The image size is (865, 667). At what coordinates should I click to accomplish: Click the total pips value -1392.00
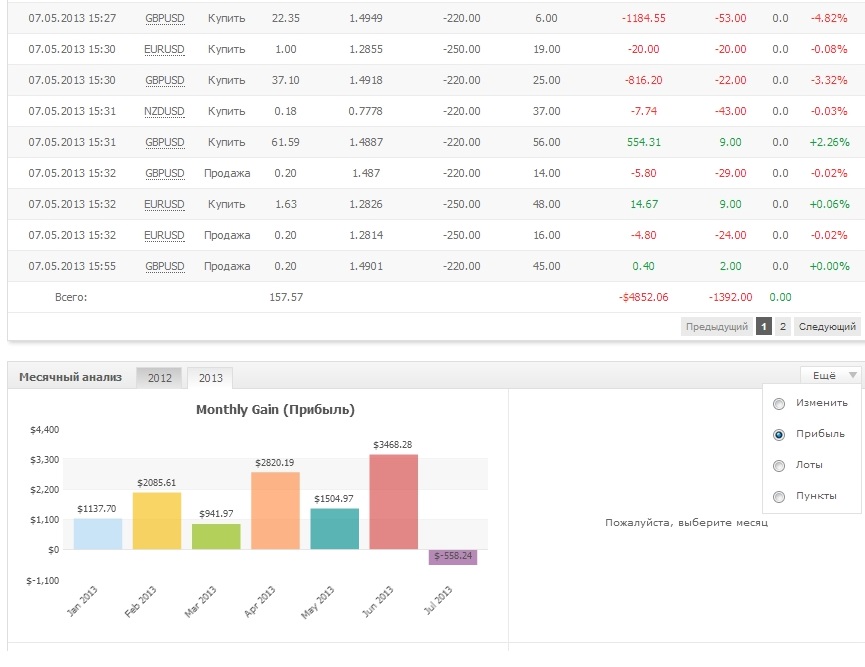[x=730, y=297]
